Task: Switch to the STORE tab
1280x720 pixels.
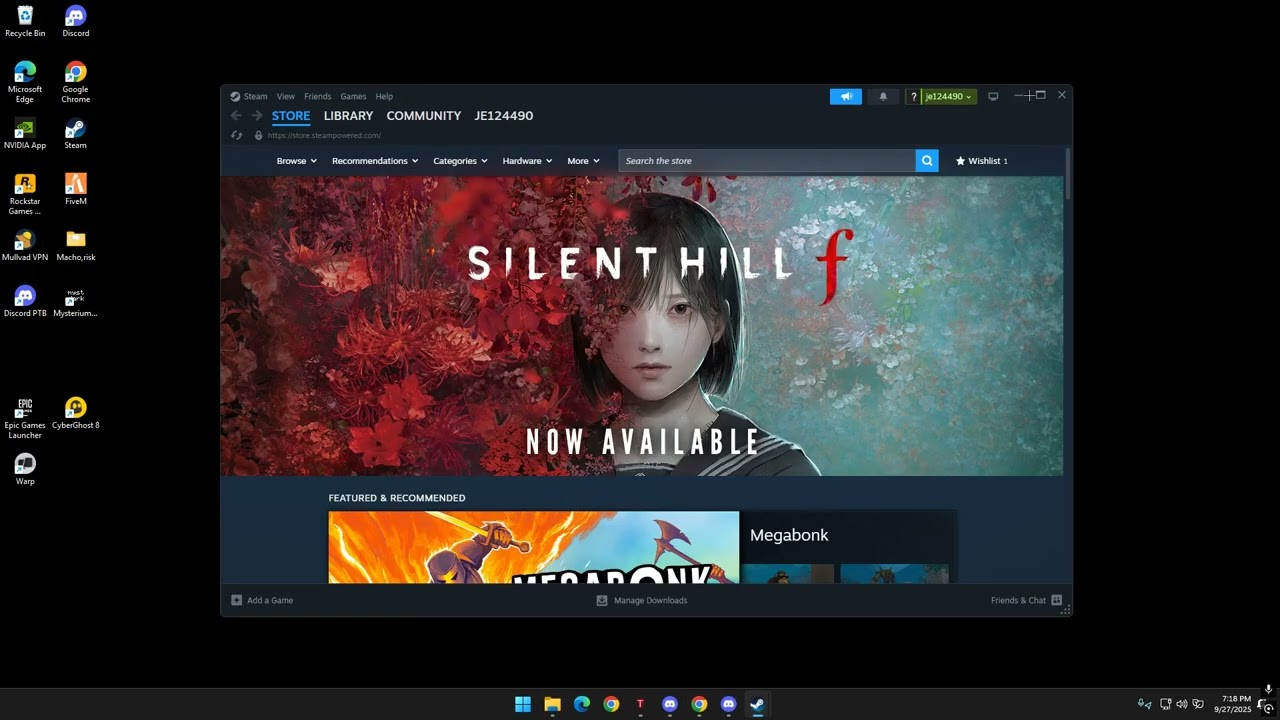Action: (291, 116)
